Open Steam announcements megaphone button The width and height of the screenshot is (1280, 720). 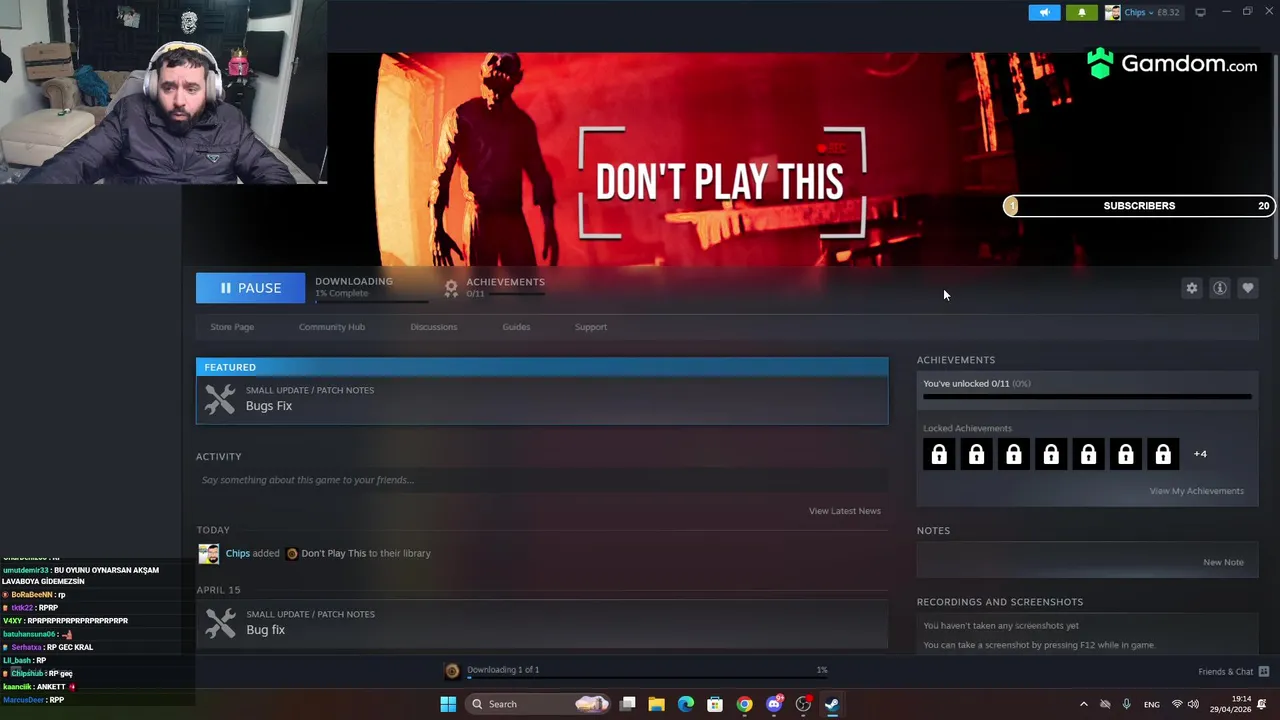(x=1044, y=13)
